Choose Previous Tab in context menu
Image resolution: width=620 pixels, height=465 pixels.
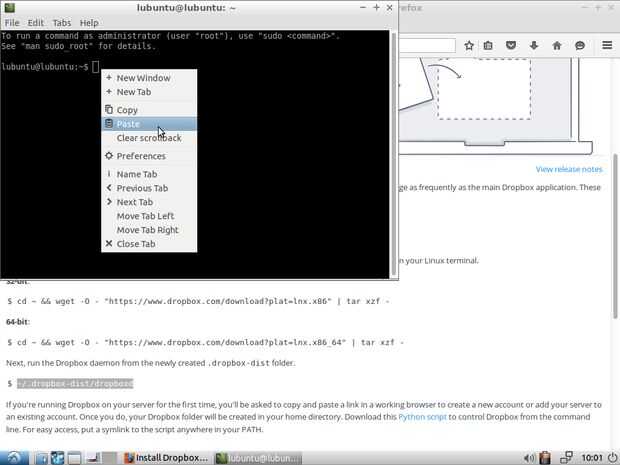[x=149, y=188]
